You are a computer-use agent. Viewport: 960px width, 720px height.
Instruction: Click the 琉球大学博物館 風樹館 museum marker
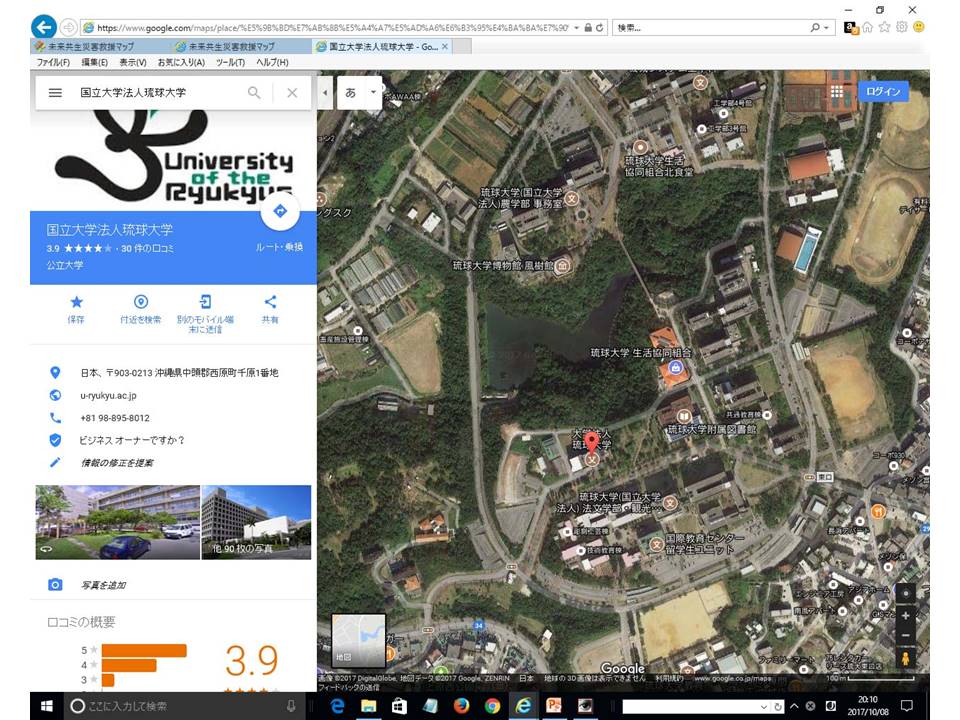563,266
